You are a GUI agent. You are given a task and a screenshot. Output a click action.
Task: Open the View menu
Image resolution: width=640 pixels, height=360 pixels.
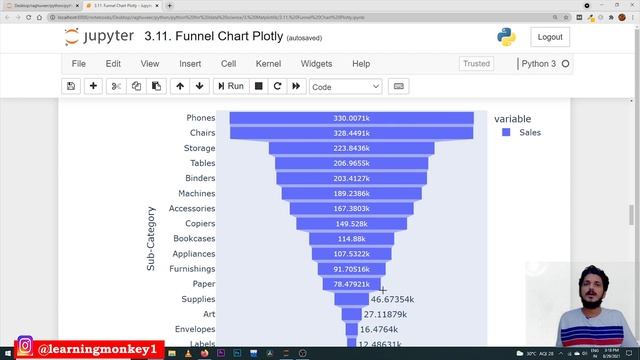[150, 64]
